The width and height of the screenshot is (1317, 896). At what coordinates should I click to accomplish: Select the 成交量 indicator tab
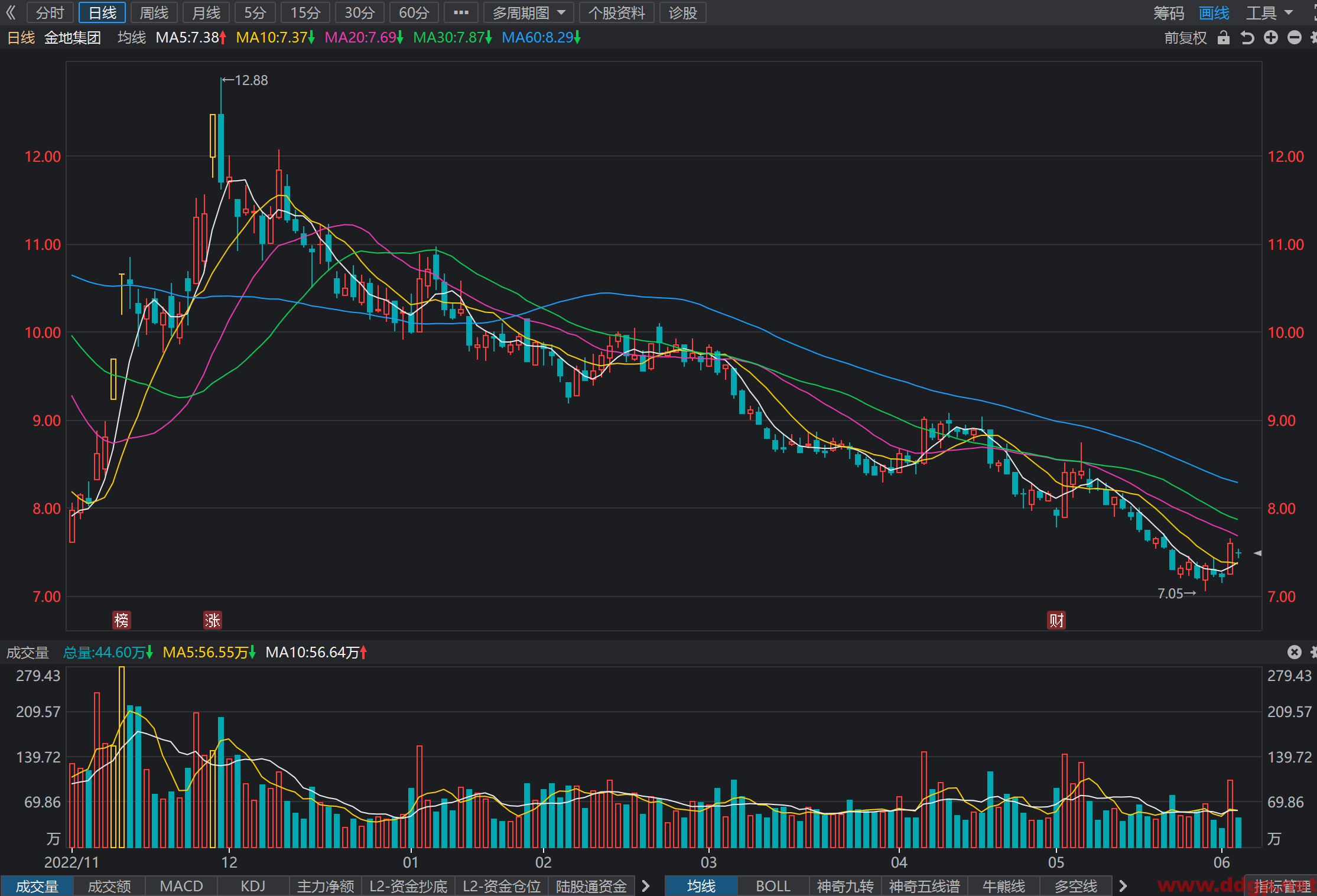click(x=37, y=886)
